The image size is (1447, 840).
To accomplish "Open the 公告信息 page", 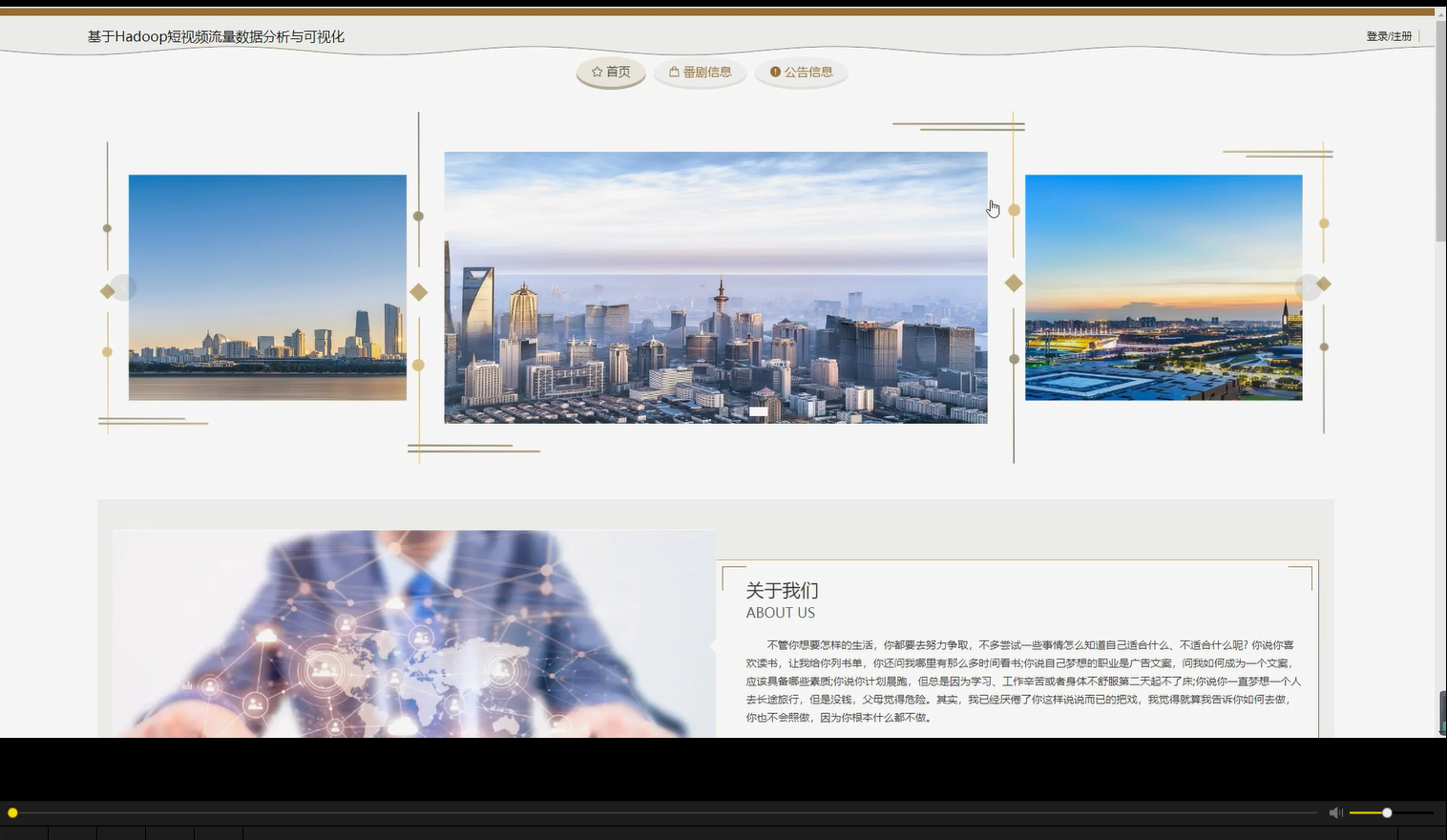I will tap(801, 72).
